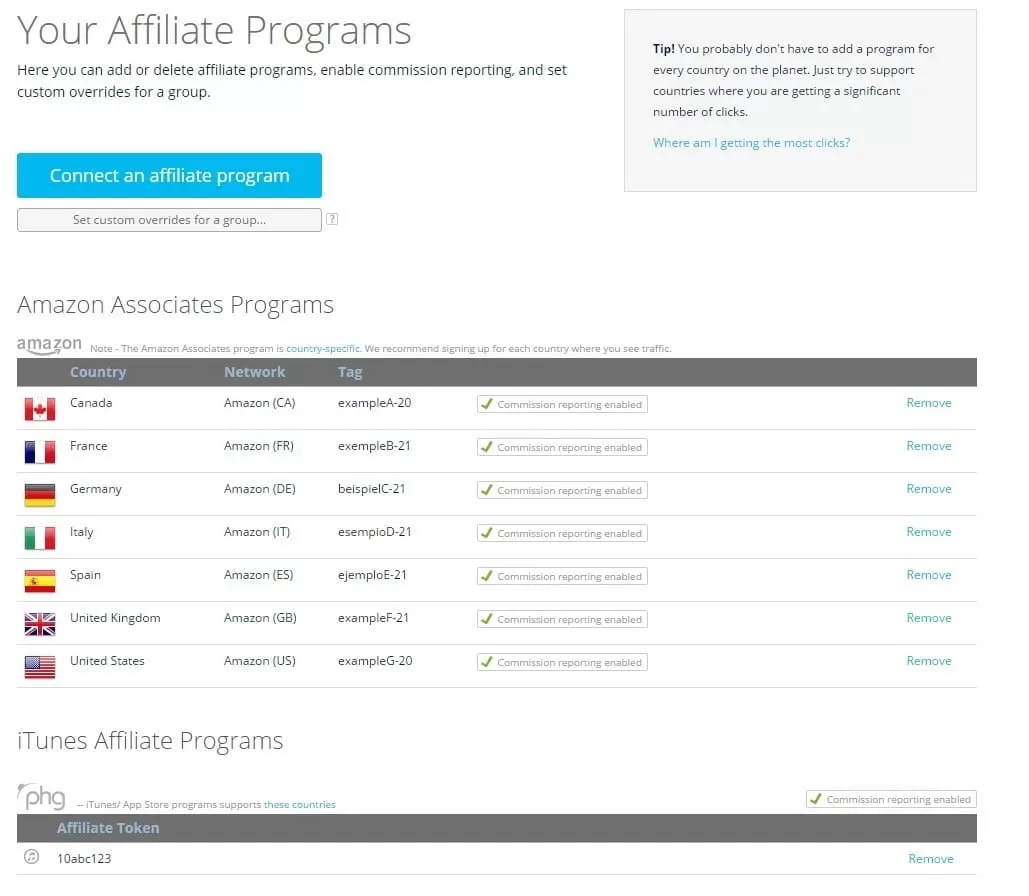The image size is (1029, 896).
Task: Select tag exampleA-20
Action: coord(374,403)
